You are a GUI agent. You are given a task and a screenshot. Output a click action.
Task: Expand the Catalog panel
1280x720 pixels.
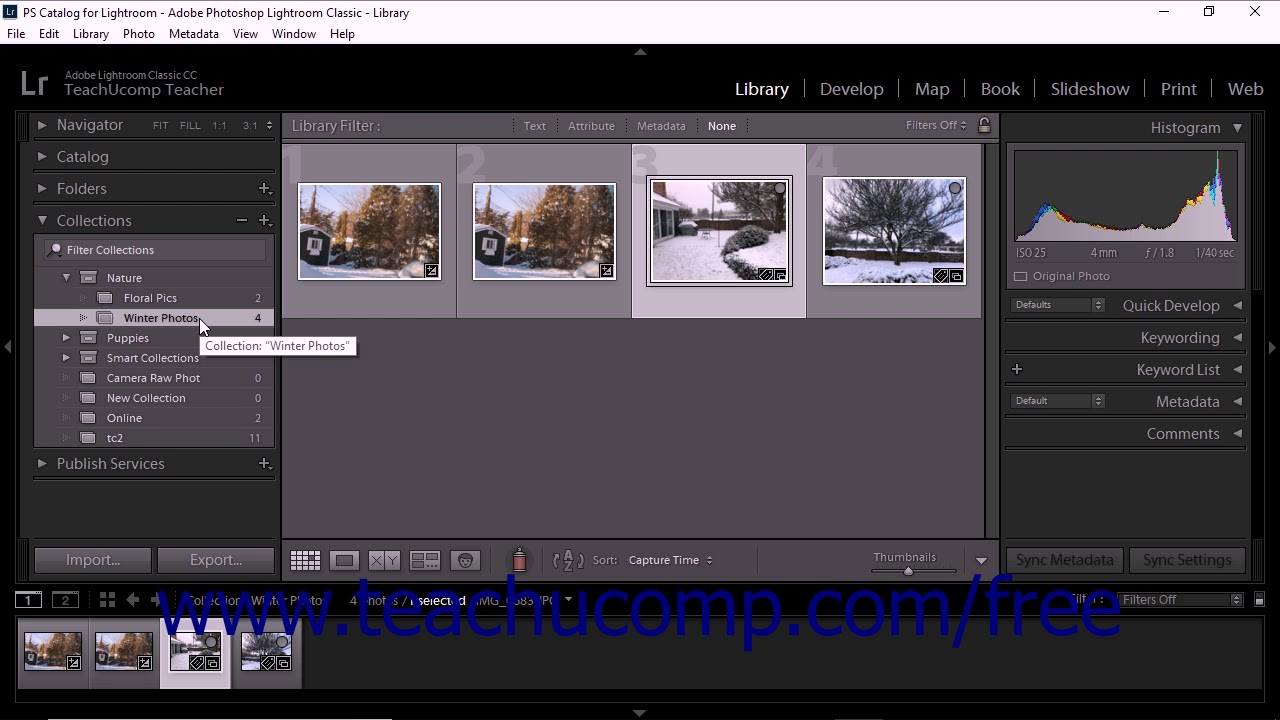[42, 157]
